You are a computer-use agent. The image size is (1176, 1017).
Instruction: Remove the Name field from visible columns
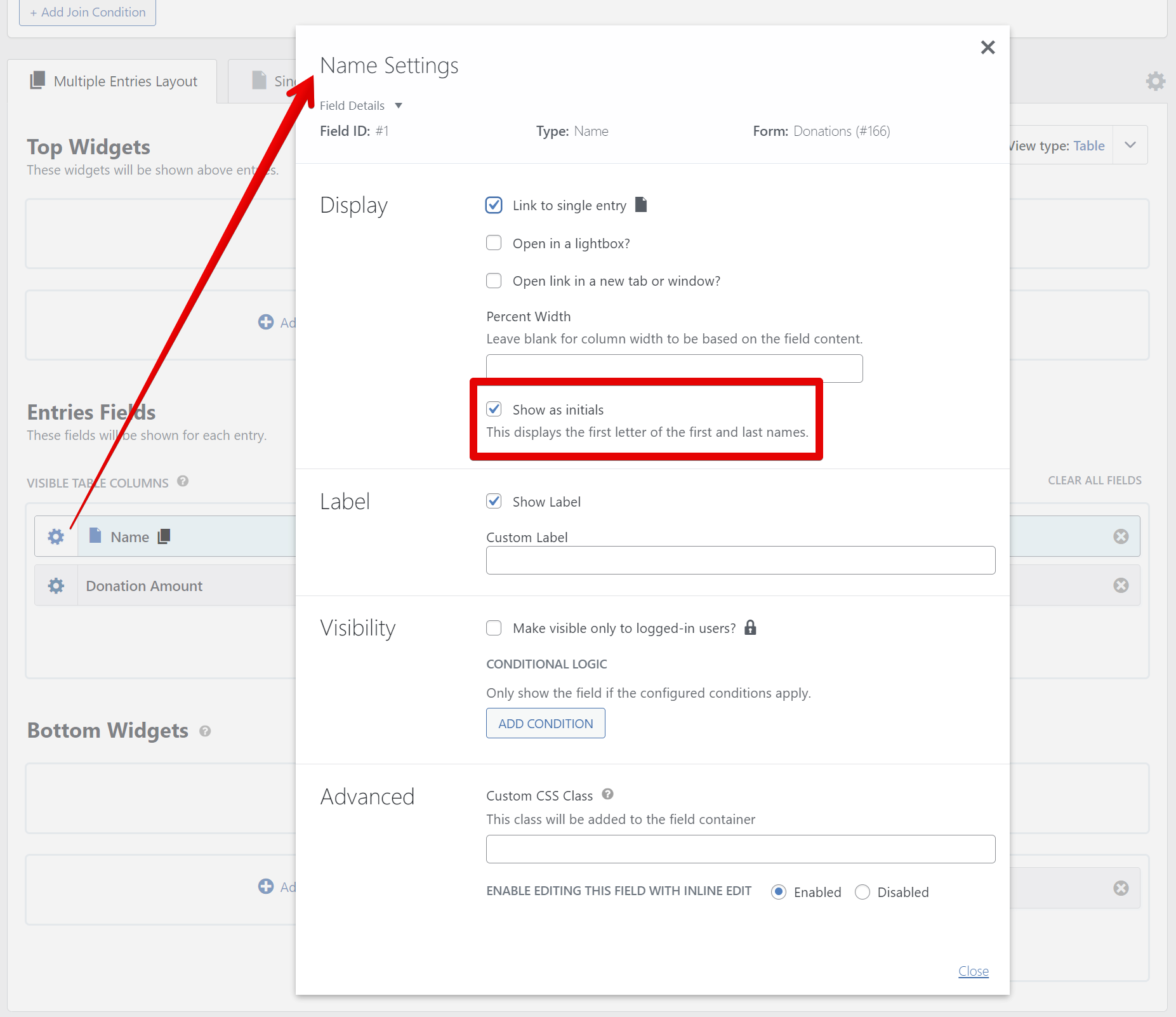tap(1121, 536)
